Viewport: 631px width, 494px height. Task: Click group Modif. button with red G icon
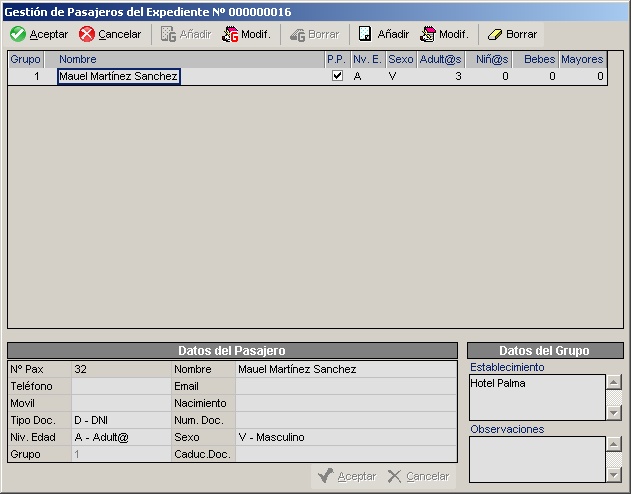pos(246,34)
